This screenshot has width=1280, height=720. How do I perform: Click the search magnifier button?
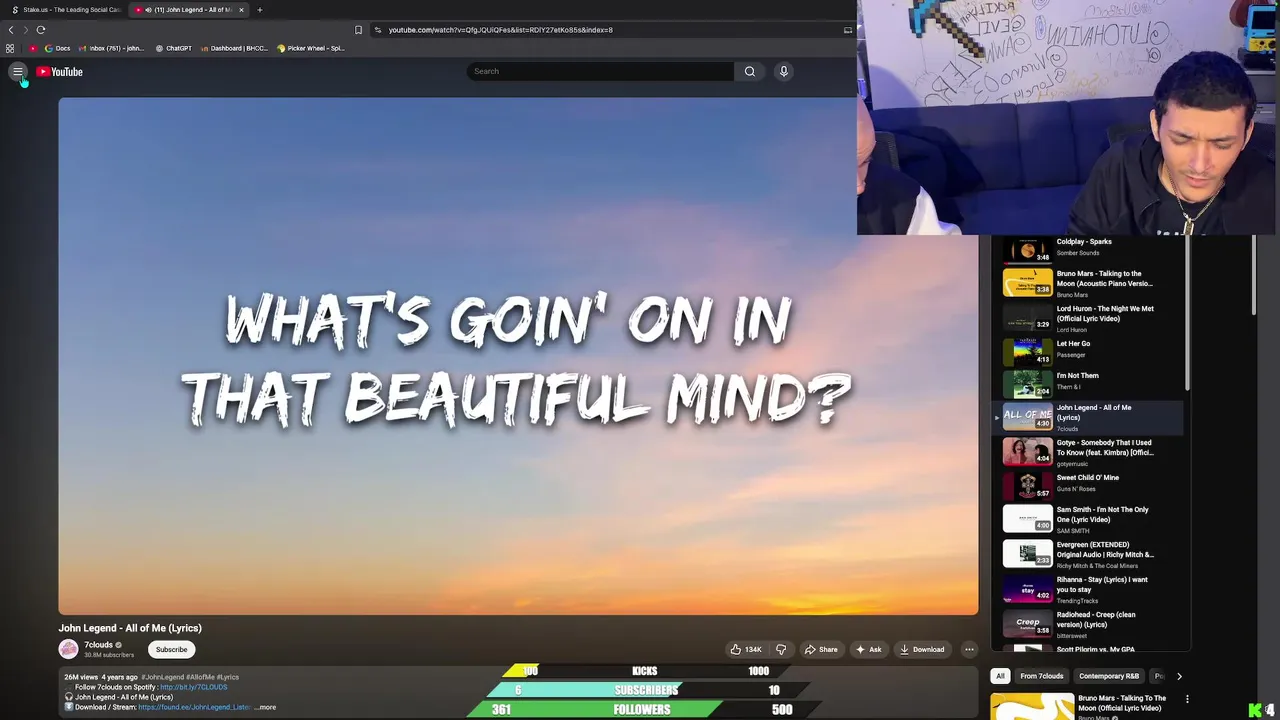[x=749, y=71]
